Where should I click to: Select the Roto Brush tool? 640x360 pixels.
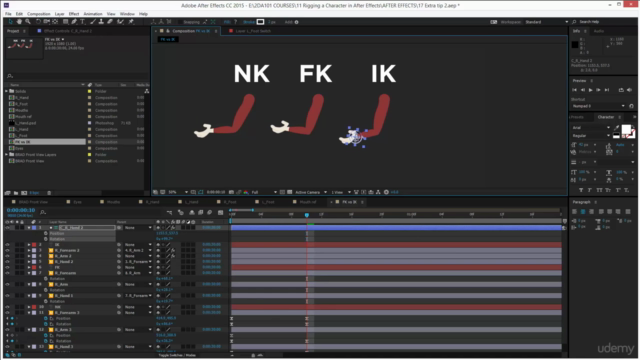(x=120, y=22)
